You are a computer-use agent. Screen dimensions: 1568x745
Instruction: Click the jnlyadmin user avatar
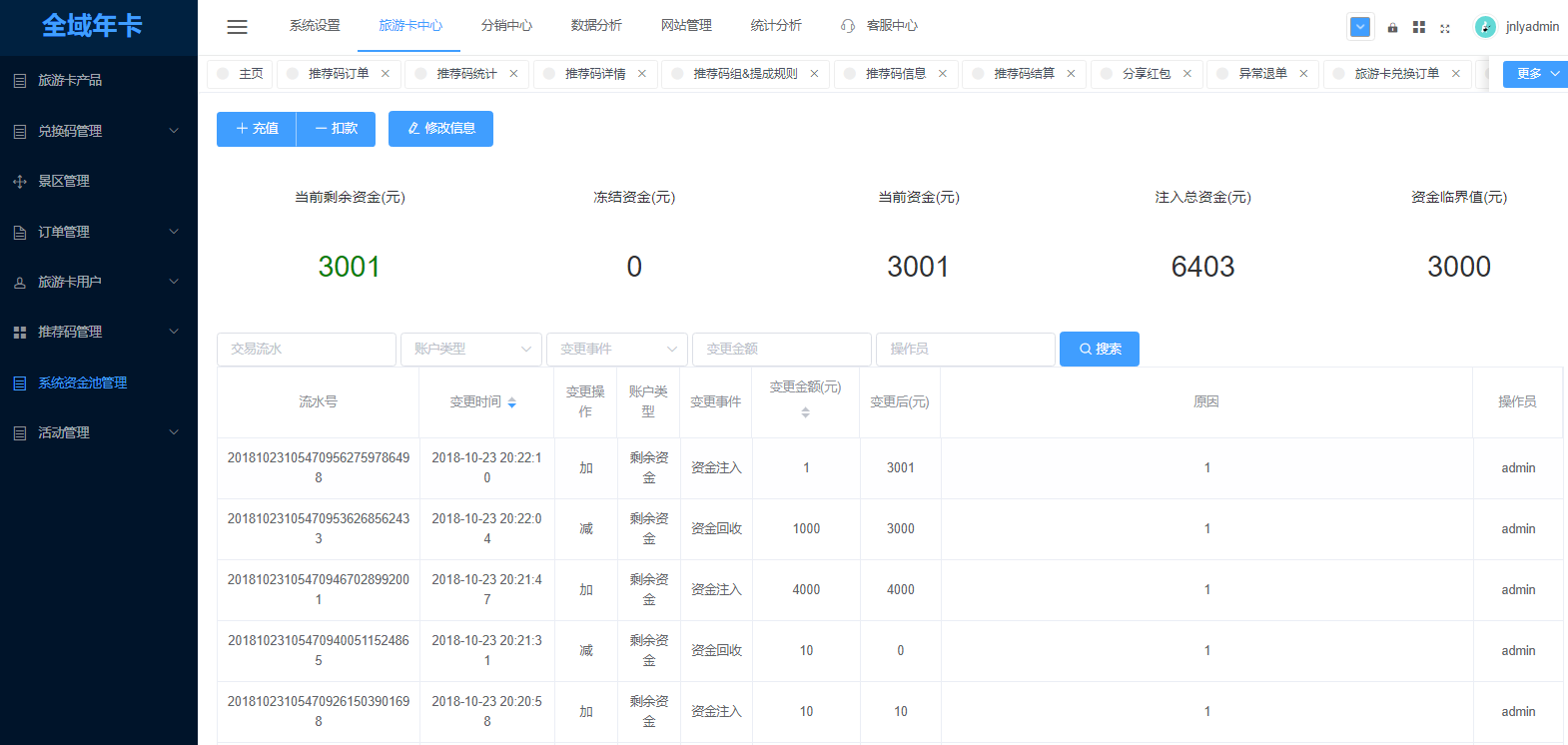(1485, 27)
